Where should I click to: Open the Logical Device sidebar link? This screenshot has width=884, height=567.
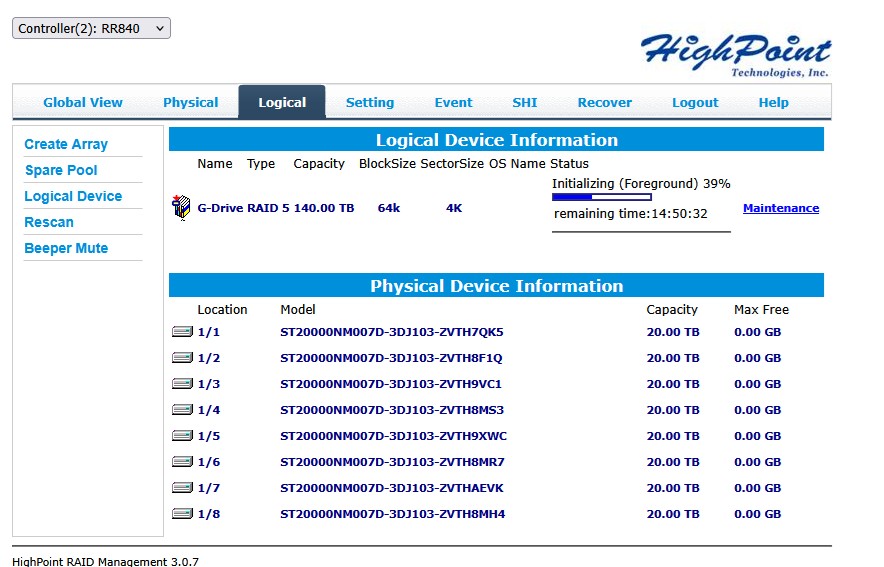pos(73,196)
